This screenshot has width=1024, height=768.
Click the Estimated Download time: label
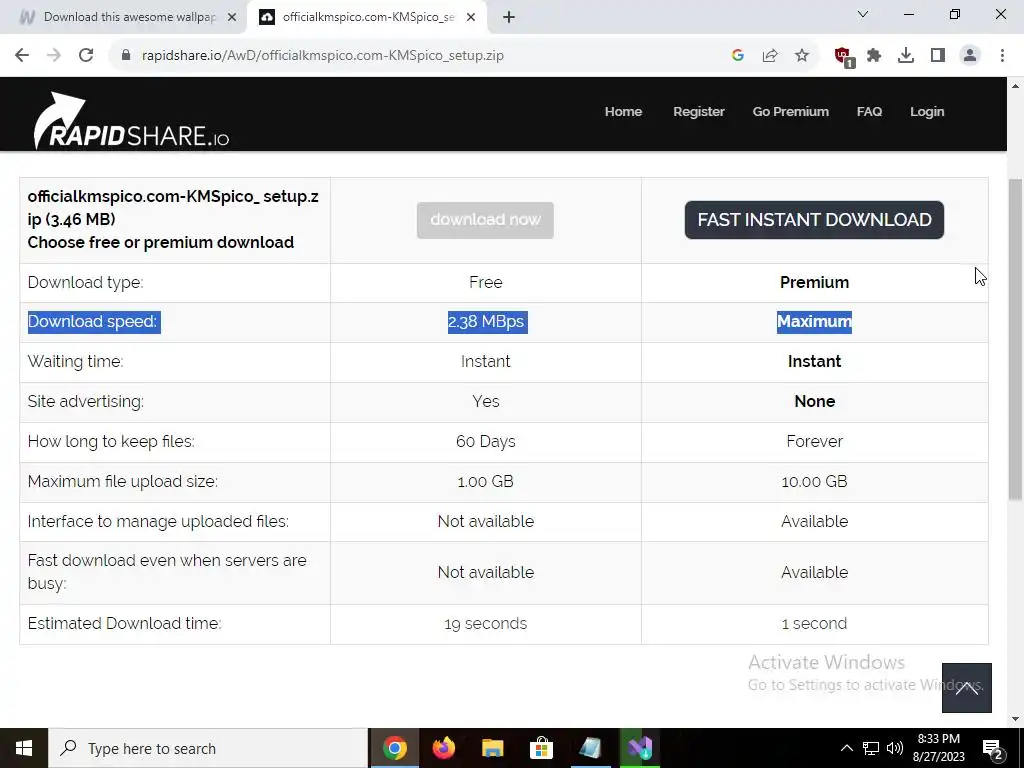tap(124, 623)
